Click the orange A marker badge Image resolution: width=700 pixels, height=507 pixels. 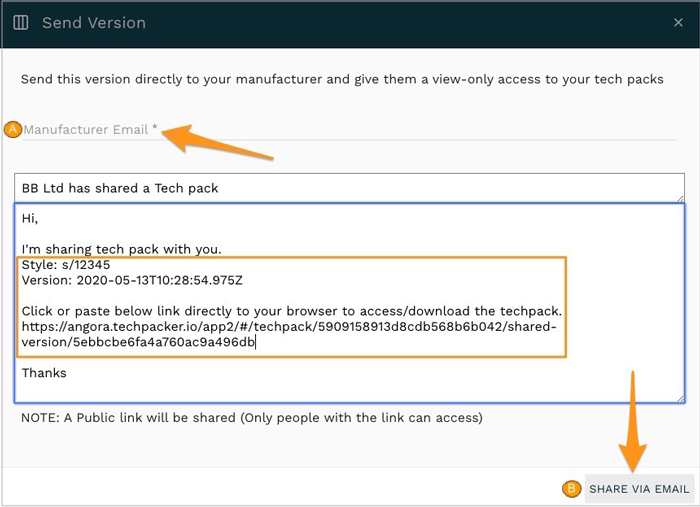point(13,129)
